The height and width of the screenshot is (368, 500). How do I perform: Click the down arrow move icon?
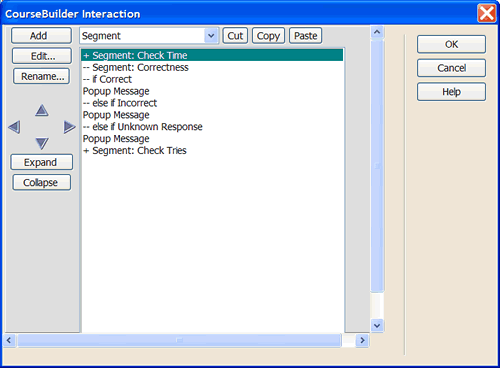(42, 144)
